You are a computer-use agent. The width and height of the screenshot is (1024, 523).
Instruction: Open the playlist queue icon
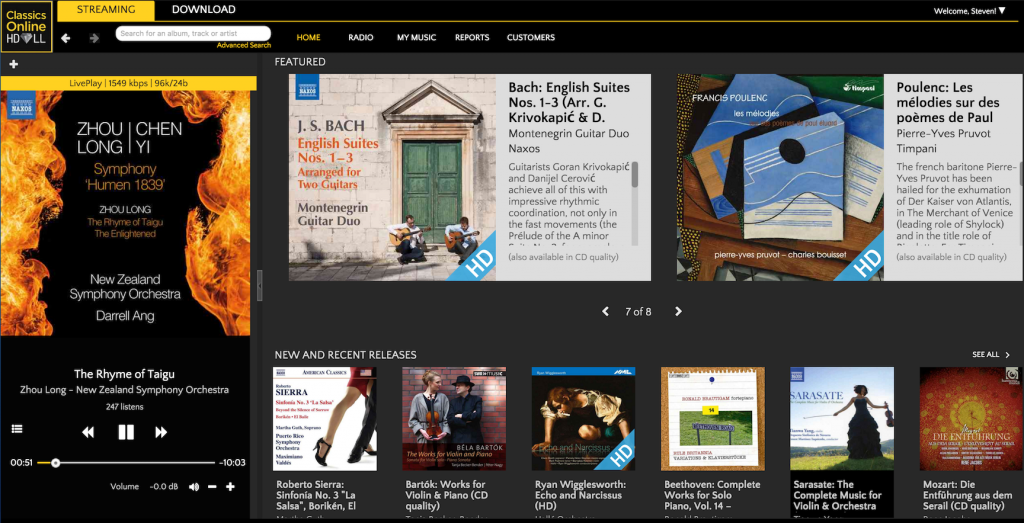point(17,429)
